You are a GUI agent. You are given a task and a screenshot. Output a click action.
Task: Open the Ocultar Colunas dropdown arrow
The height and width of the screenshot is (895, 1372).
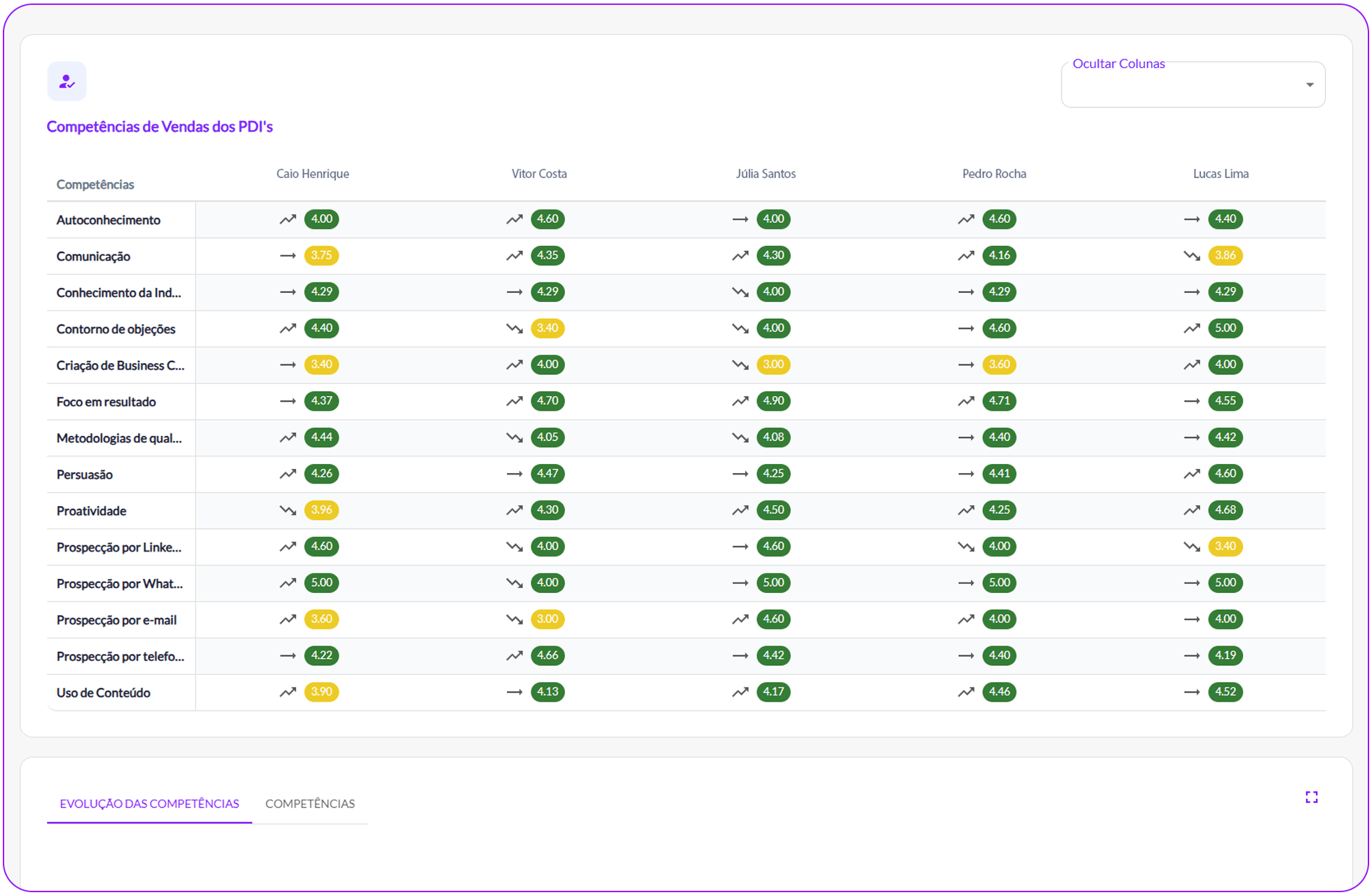point(1309,85)
